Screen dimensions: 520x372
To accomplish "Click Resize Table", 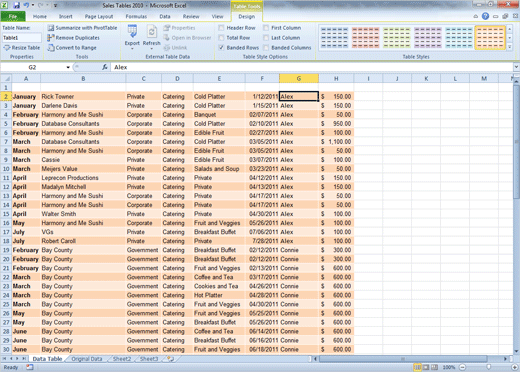I will pos(22,48).
